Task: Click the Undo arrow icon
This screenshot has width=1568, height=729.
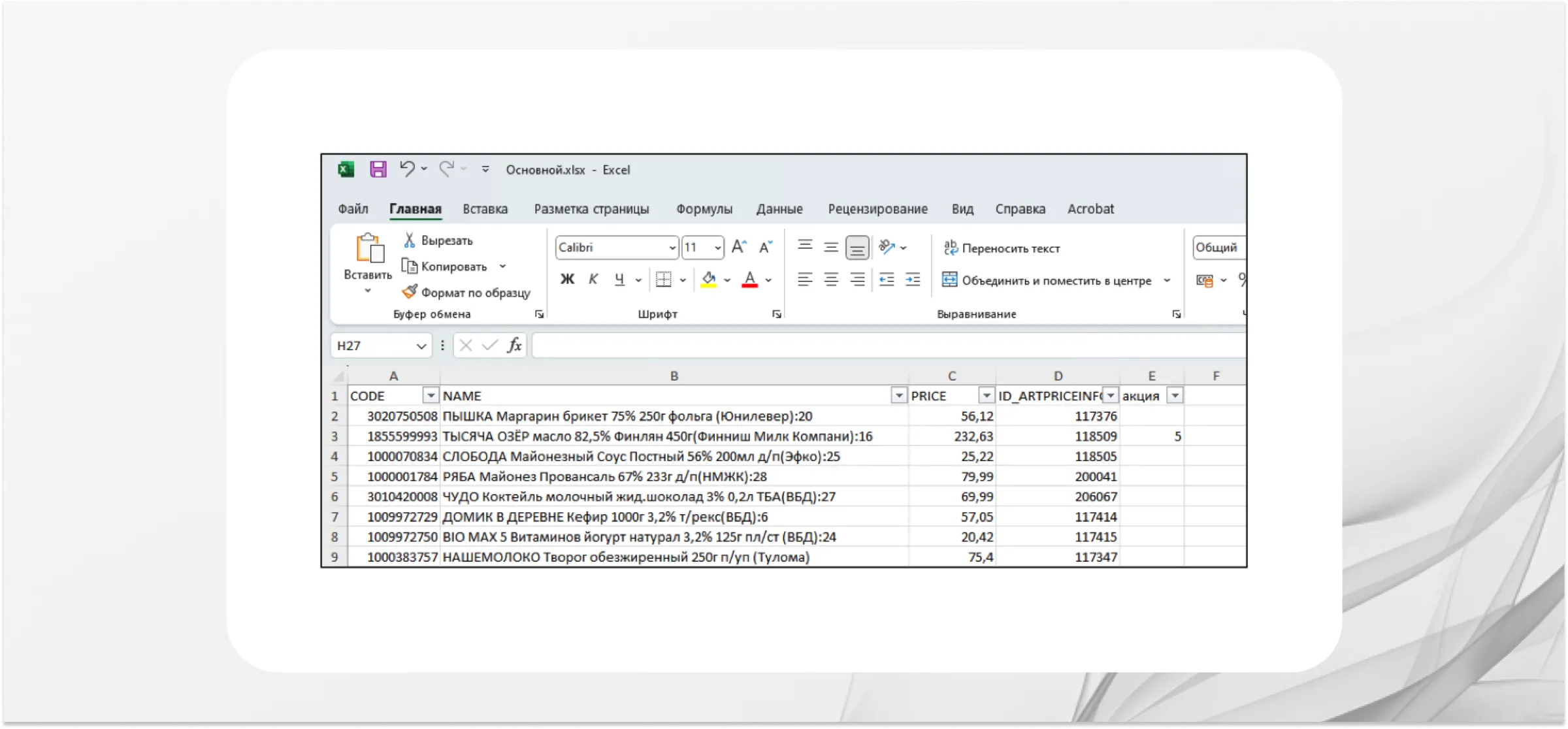Action: (x=407, y=169)
